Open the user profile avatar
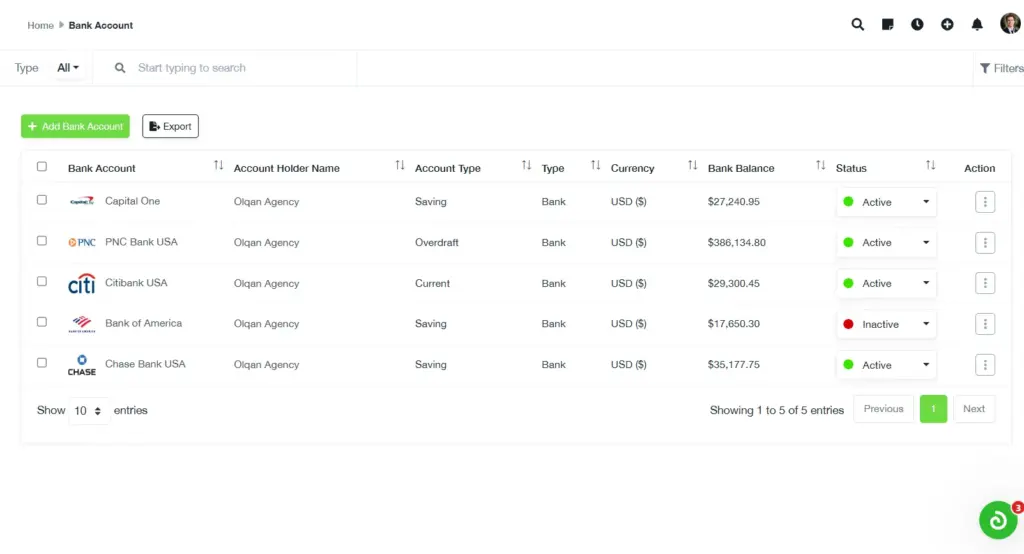 coord(1010,24)
